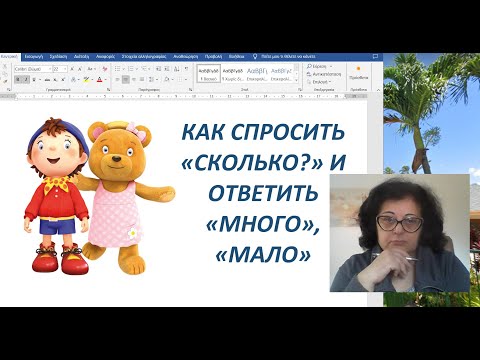The height and width of the screenshot is (360, 480).
Task: Click the Decrease Indent icon
Action: pyautogui.click(x=158, y=69)
